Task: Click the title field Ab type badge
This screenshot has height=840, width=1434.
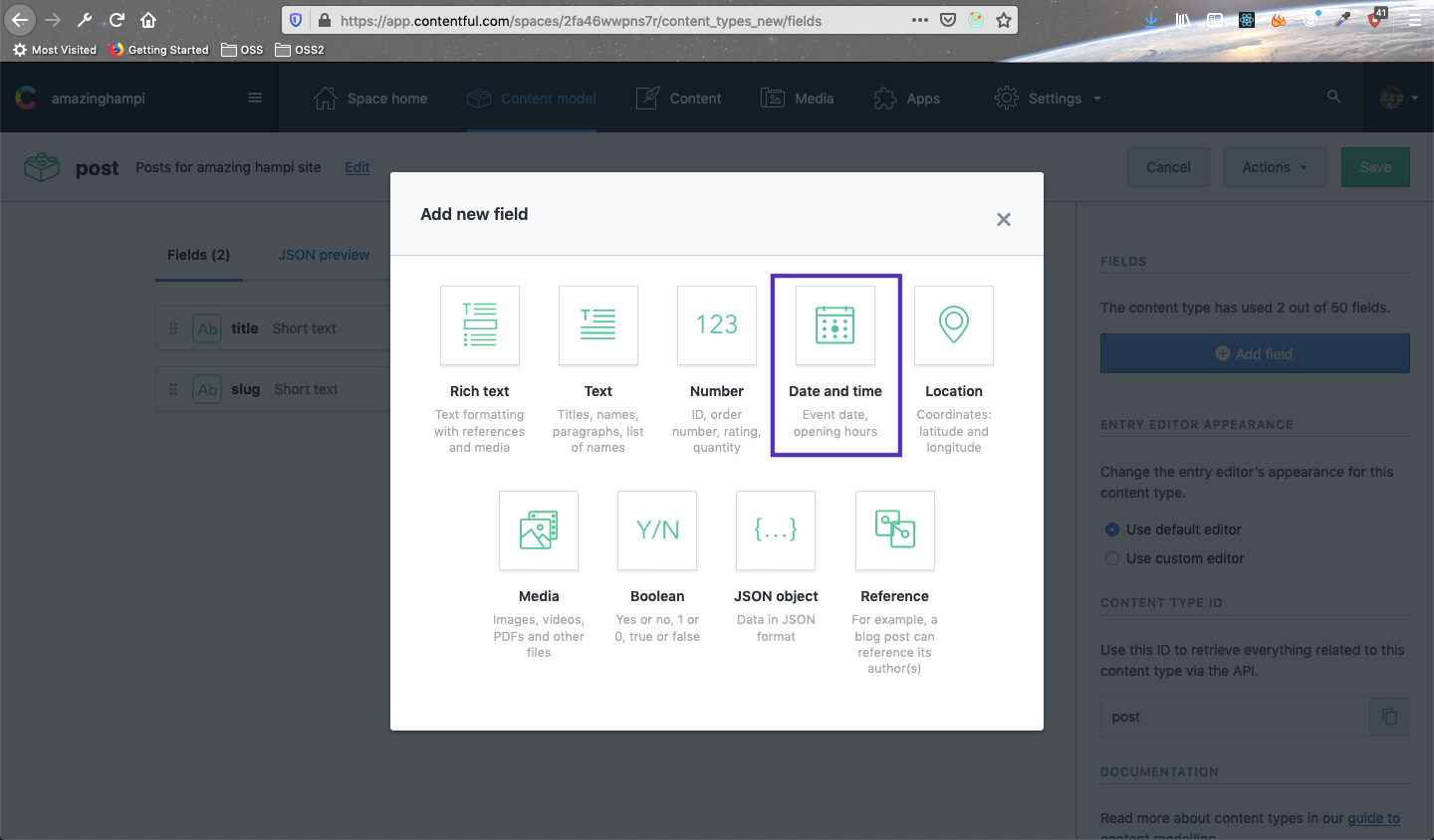Action: (207, 328)
